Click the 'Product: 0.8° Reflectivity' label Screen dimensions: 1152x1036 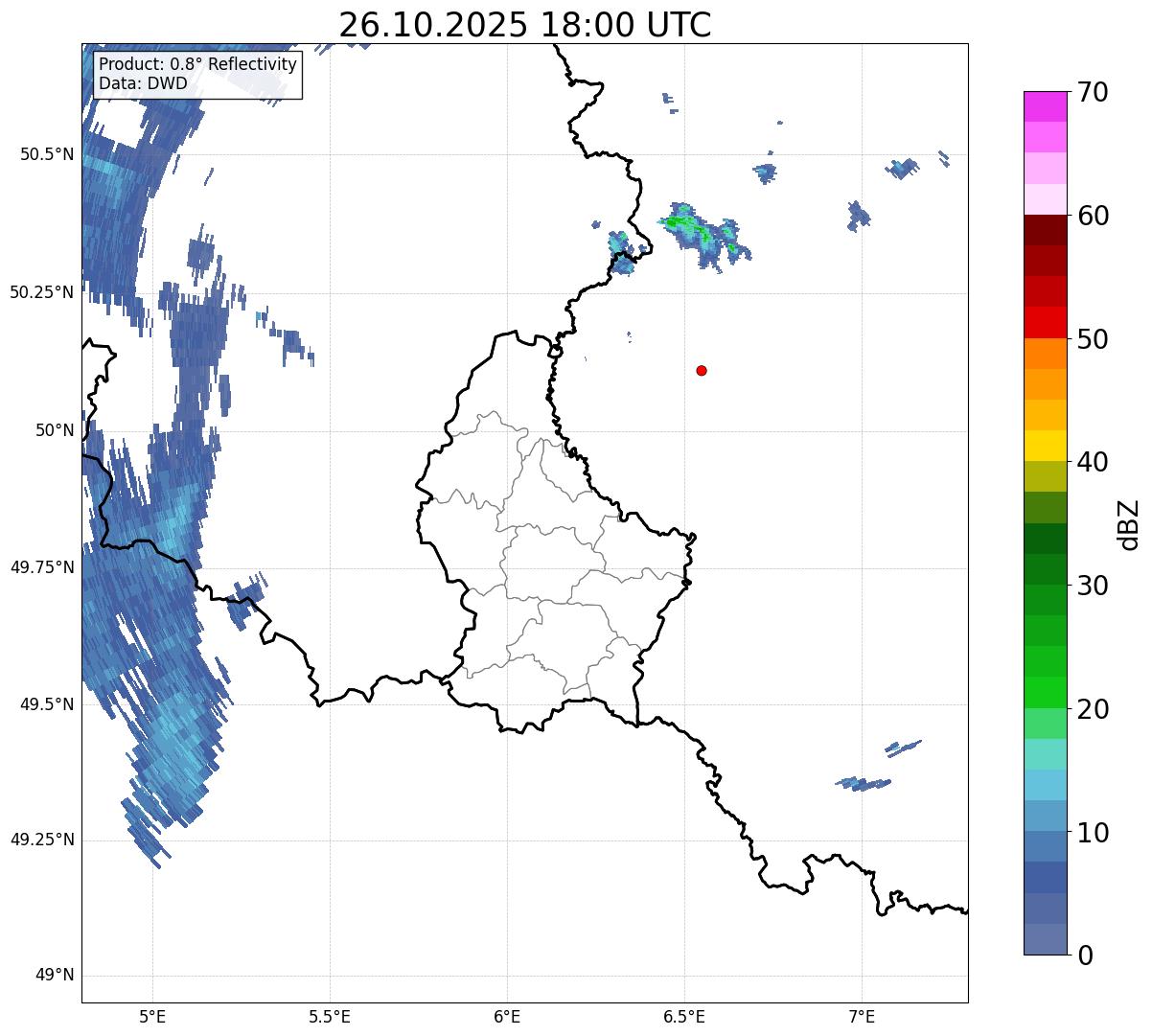pos(198,64)
